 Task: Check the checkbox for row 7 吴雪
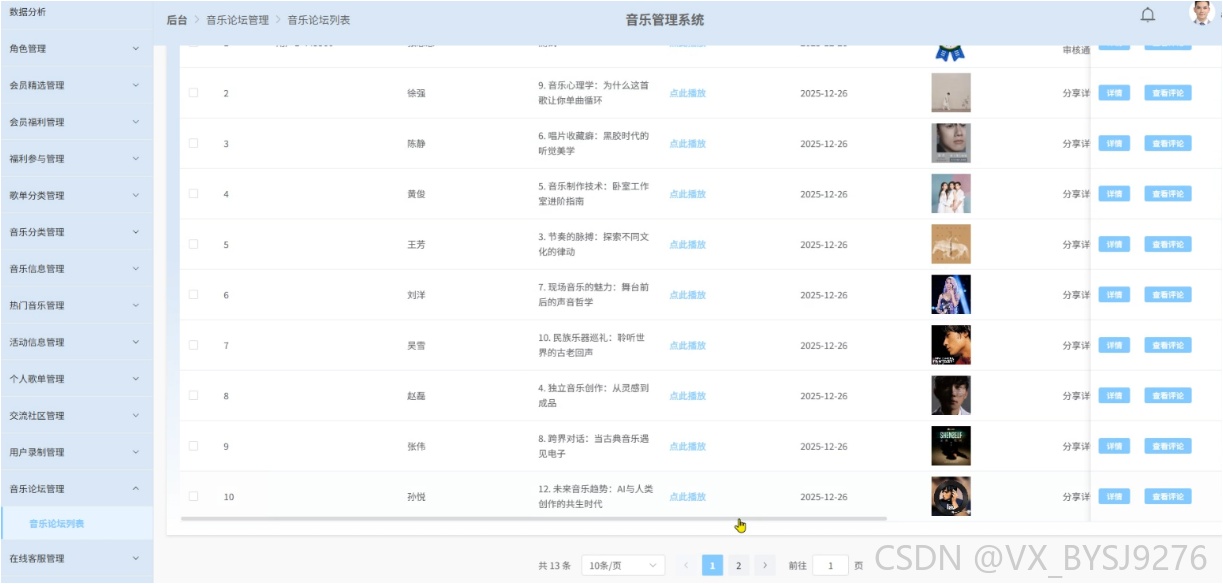click(x=193, y=345)
